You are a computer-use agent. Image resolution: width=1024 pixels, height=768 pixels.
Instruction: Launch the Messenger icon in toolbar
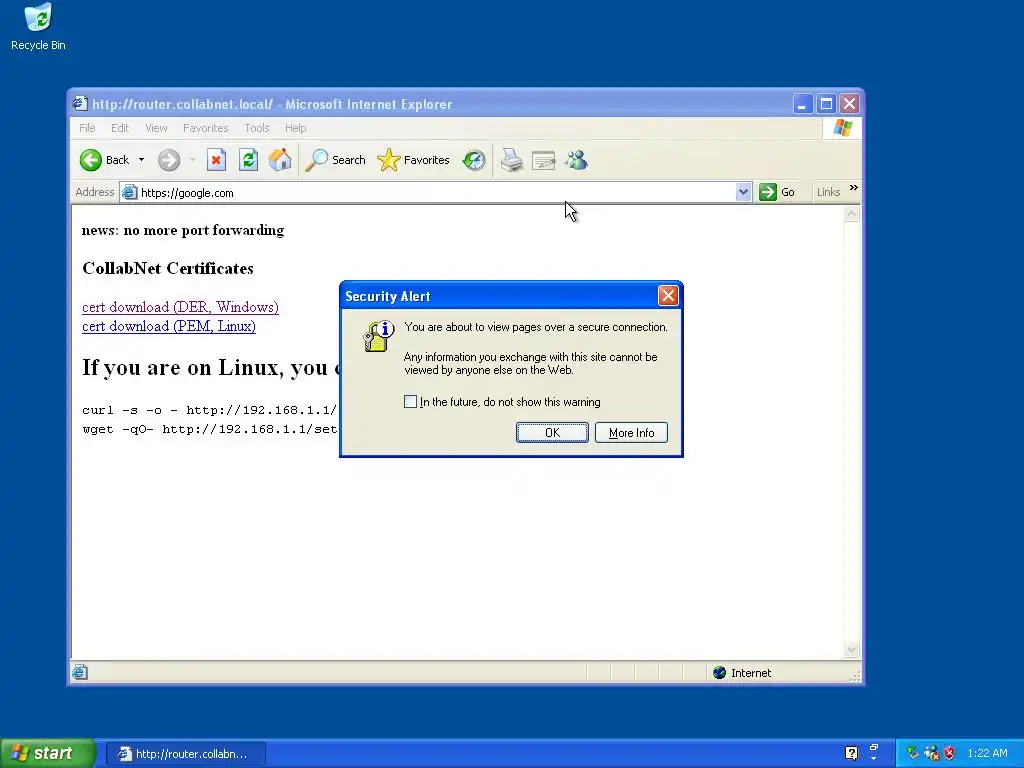pos(577,160)
